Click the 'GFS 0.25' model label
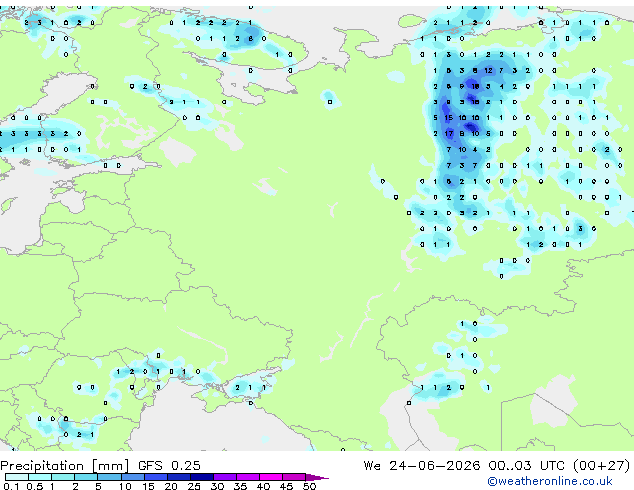This screenshot has height=490, width=634. pyautogui.click(x=169, y=466)
